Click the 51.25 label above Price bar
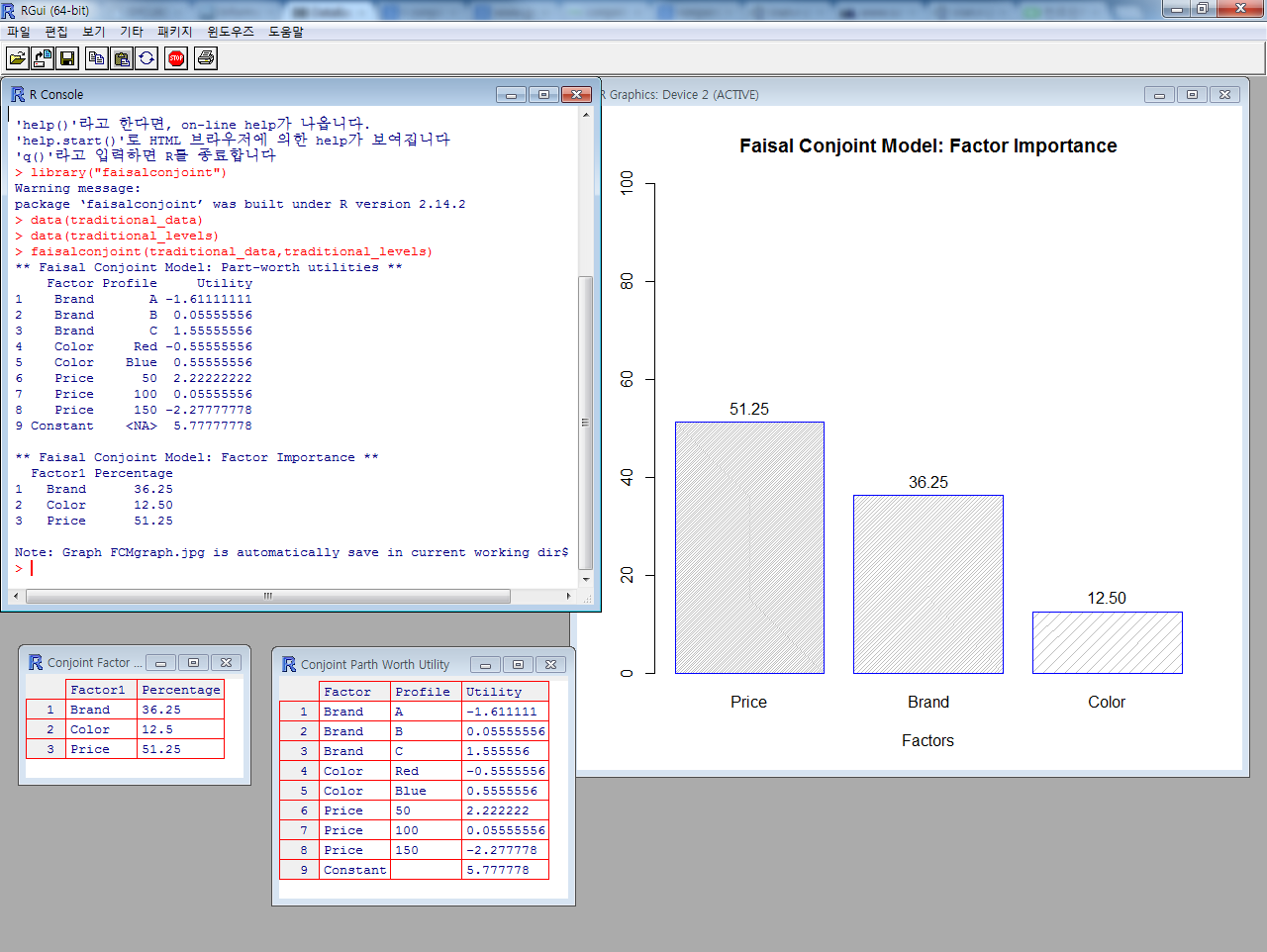 click(x=749, y=409)
